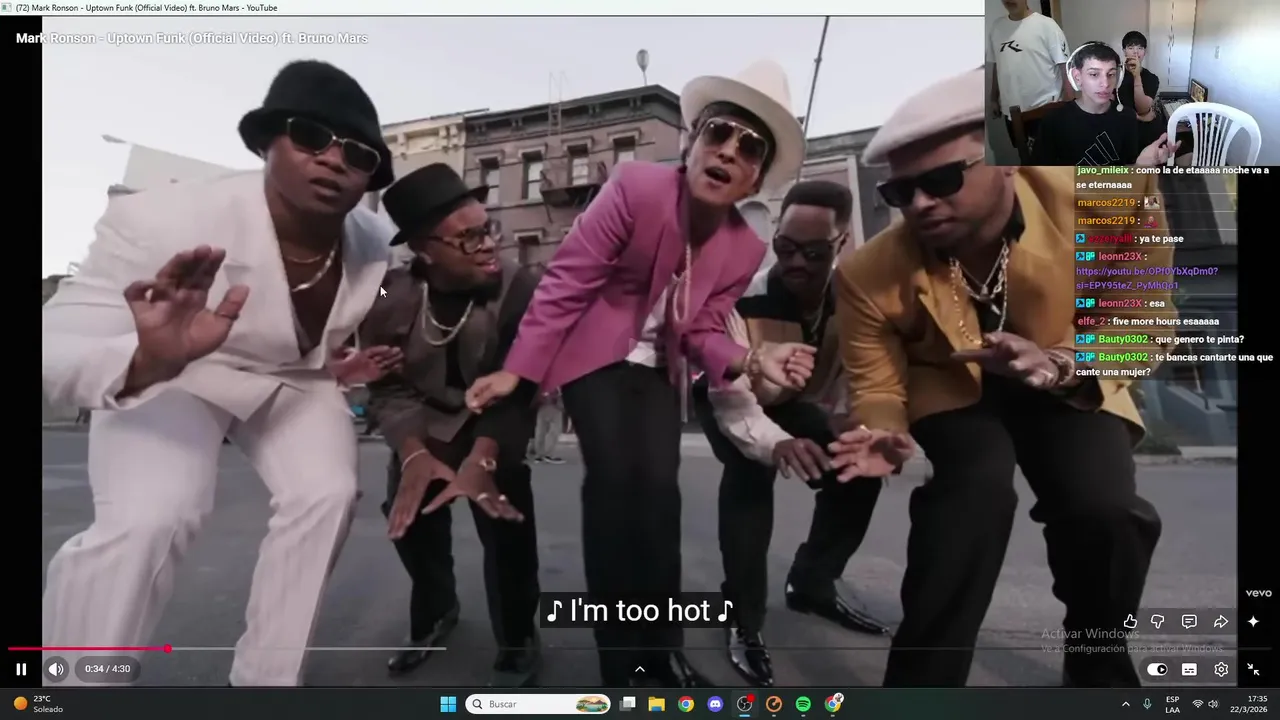Click username elfe_2 in the chat
This screenshot has width=1280, height=720.
1091,321
